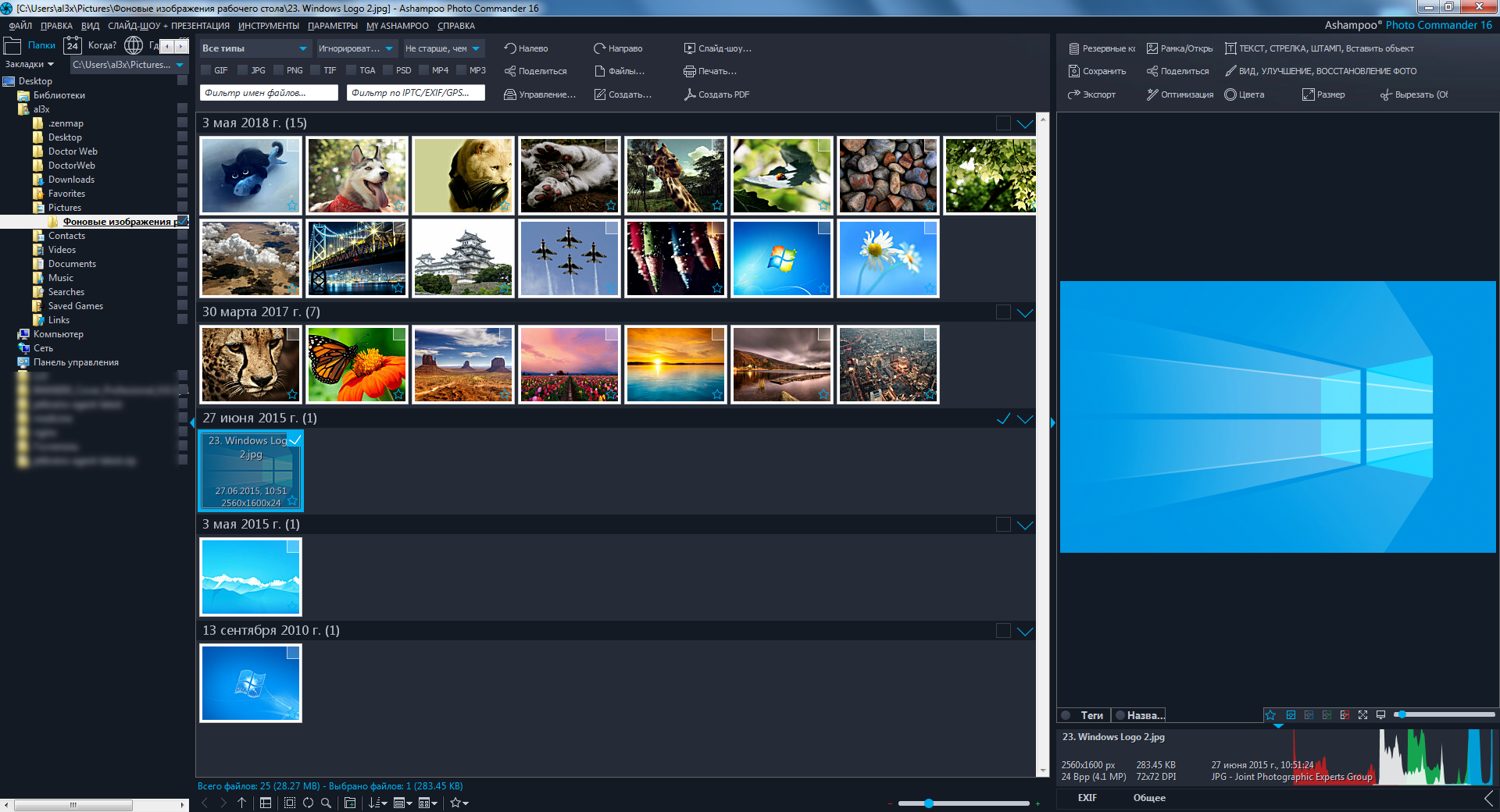
Task: Open path dropdown C:\Users\al3x\Pictures
Action: point(129,65)
